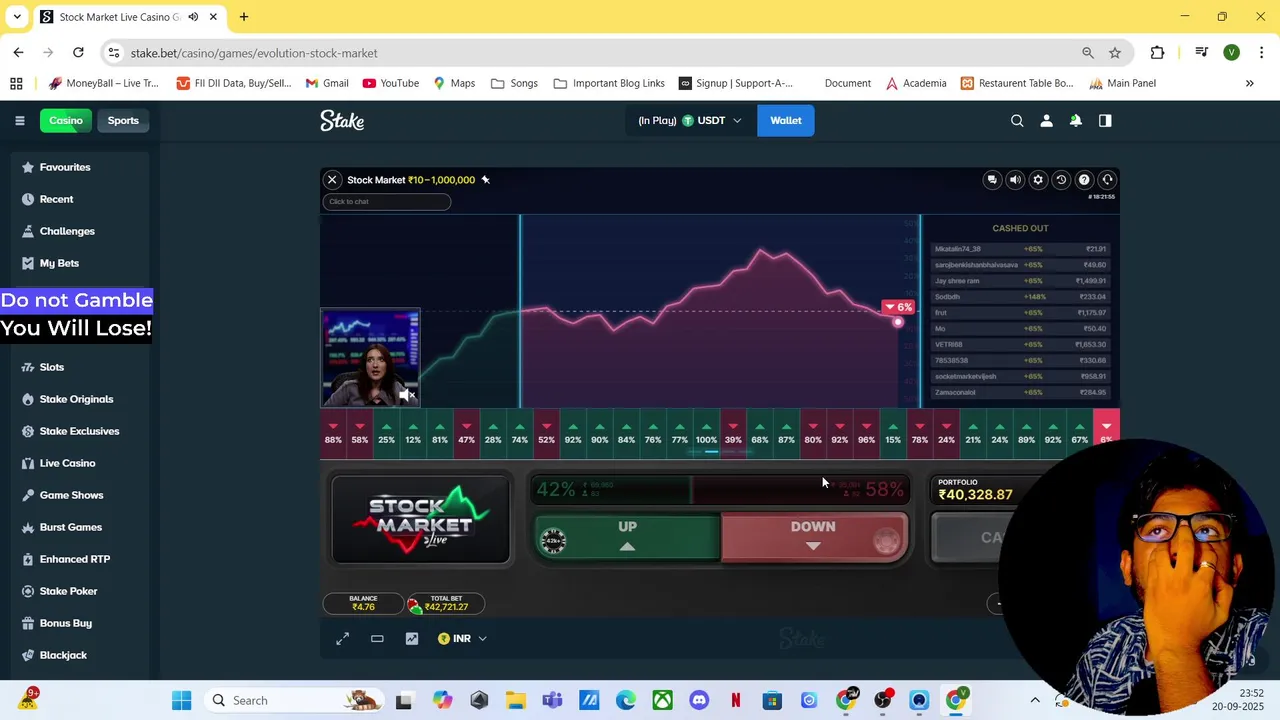The width and height of the screenshot is (1280, 720).
Task: Close the Stock Market game lobby X
Action: click(332, 180)
